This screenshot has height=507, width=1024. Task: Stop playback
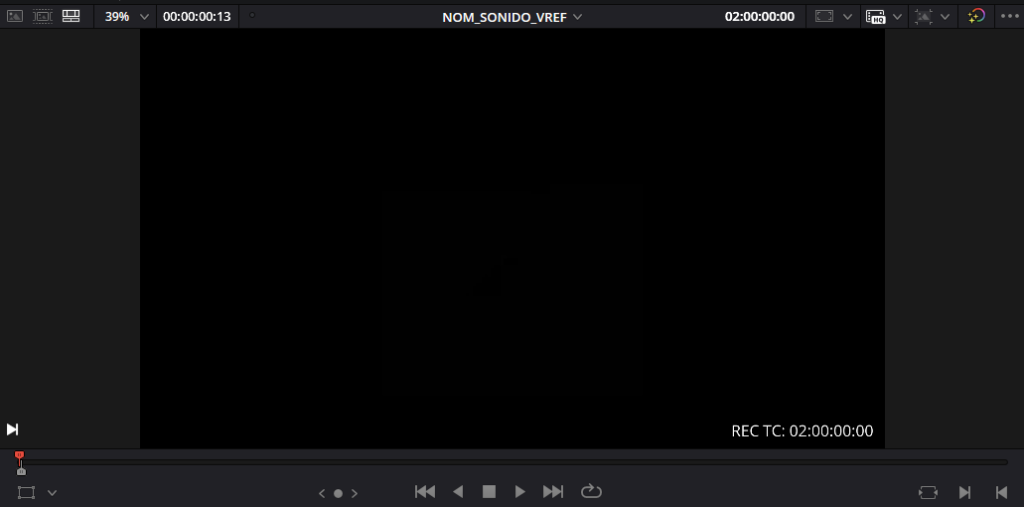(x=489, y=491)
